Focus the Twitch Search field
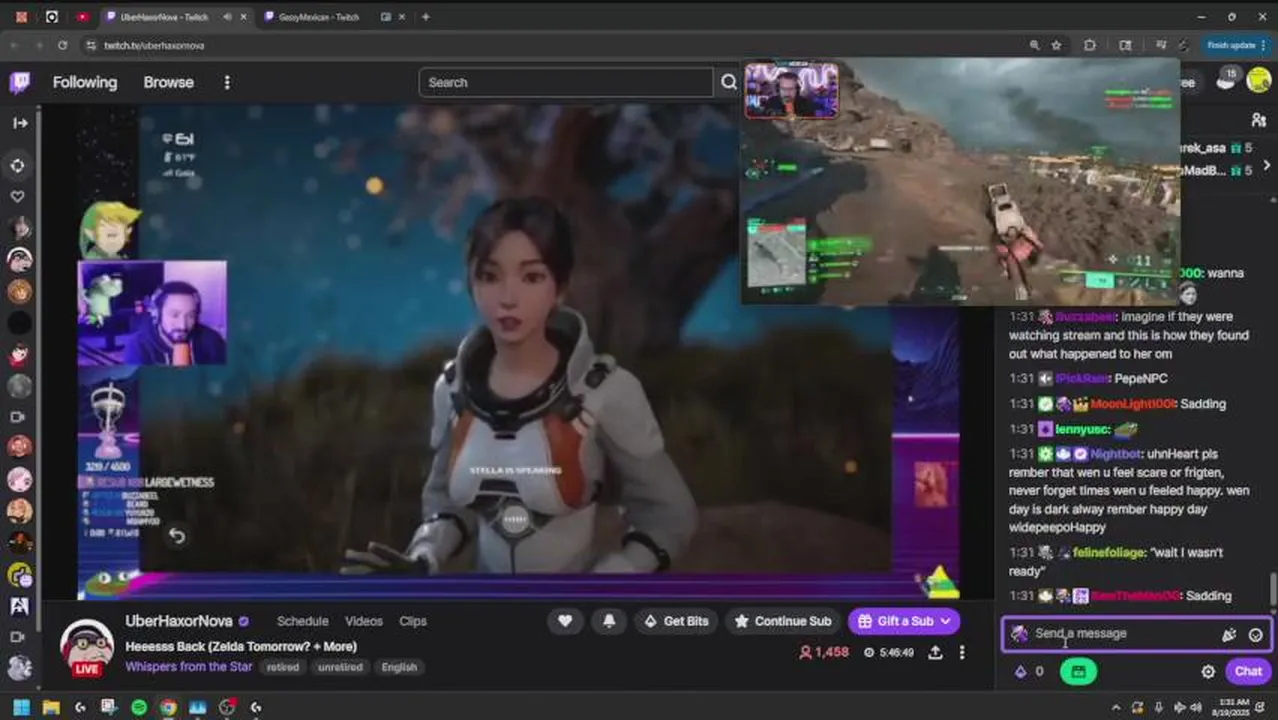Image resolution: width=1278 pixels, height=720 pixels. [x=566, y=82]
